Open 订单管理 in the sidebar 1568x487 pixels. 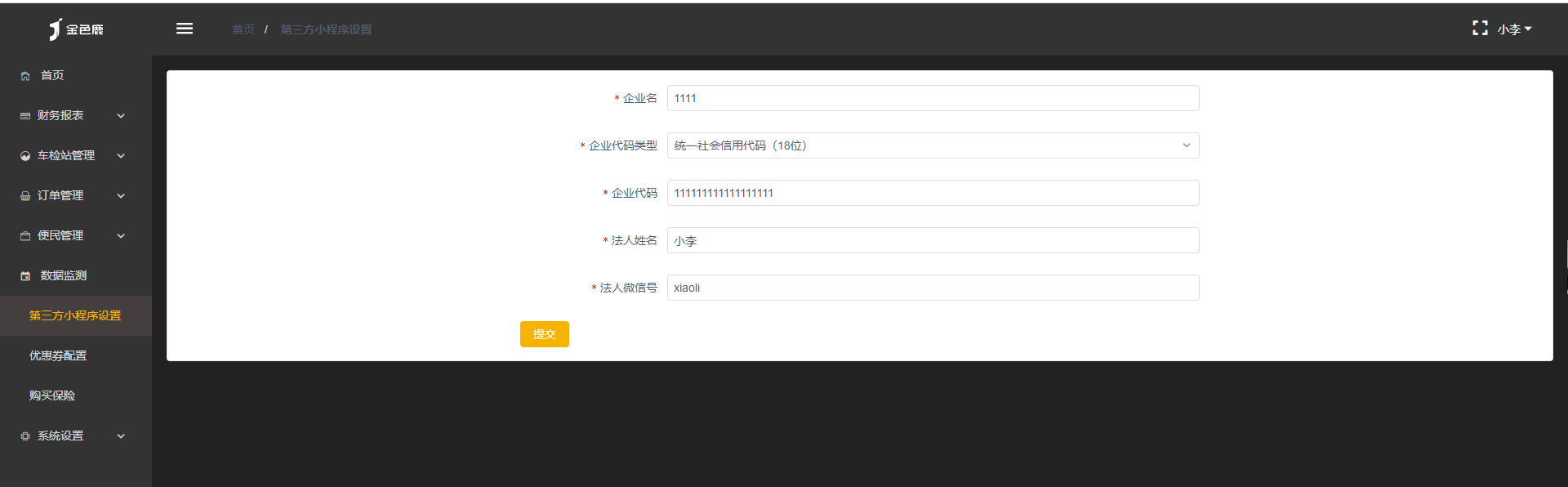tap(76, 195)
